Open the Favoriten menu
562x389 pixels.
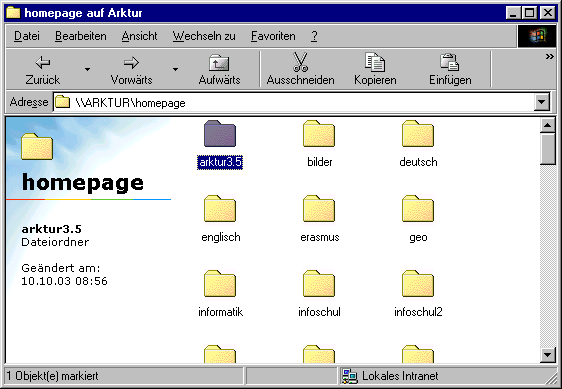click(x=273, y=36)
